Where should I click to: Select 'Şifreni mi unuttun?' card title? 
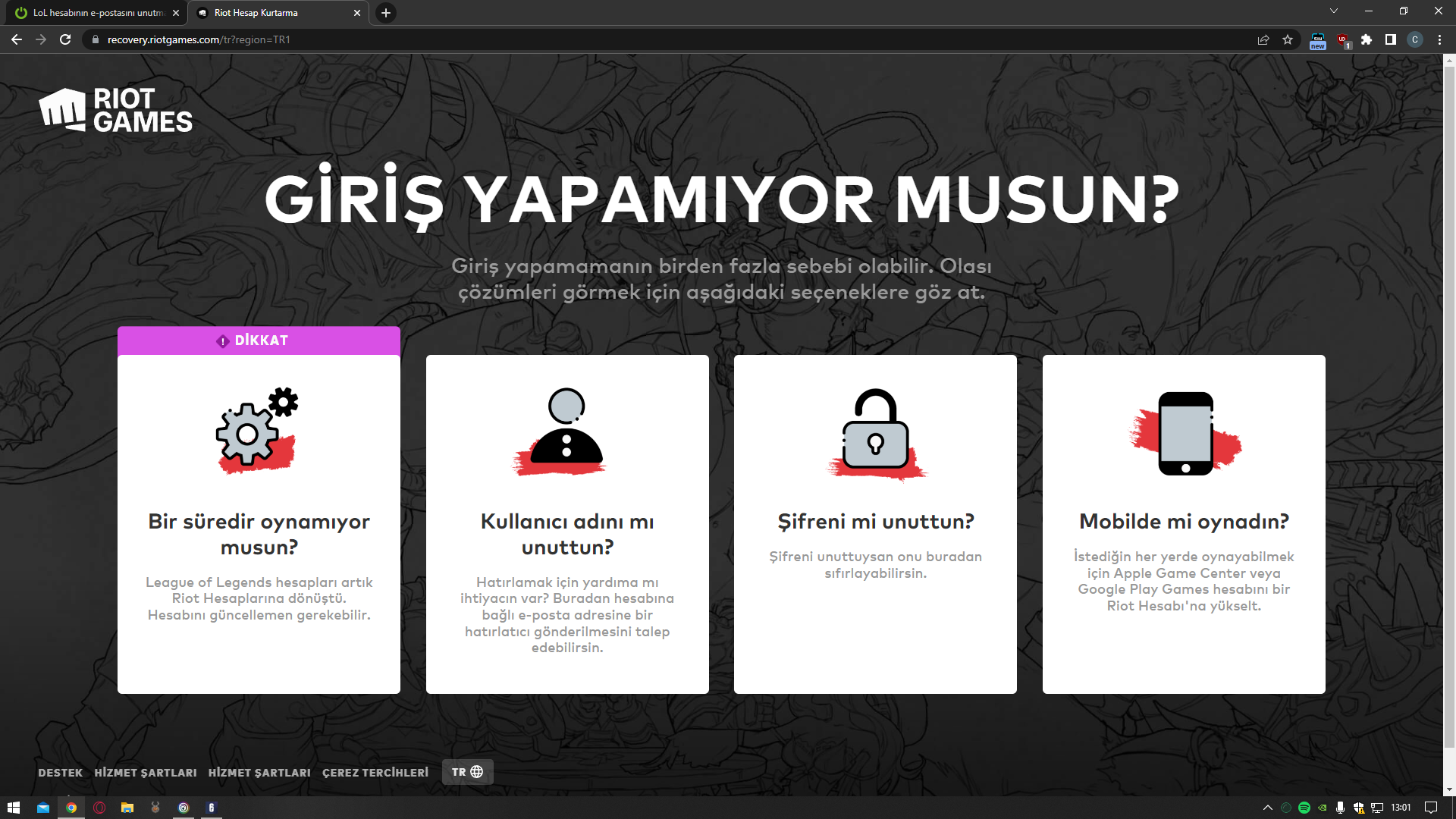point(875,522)
